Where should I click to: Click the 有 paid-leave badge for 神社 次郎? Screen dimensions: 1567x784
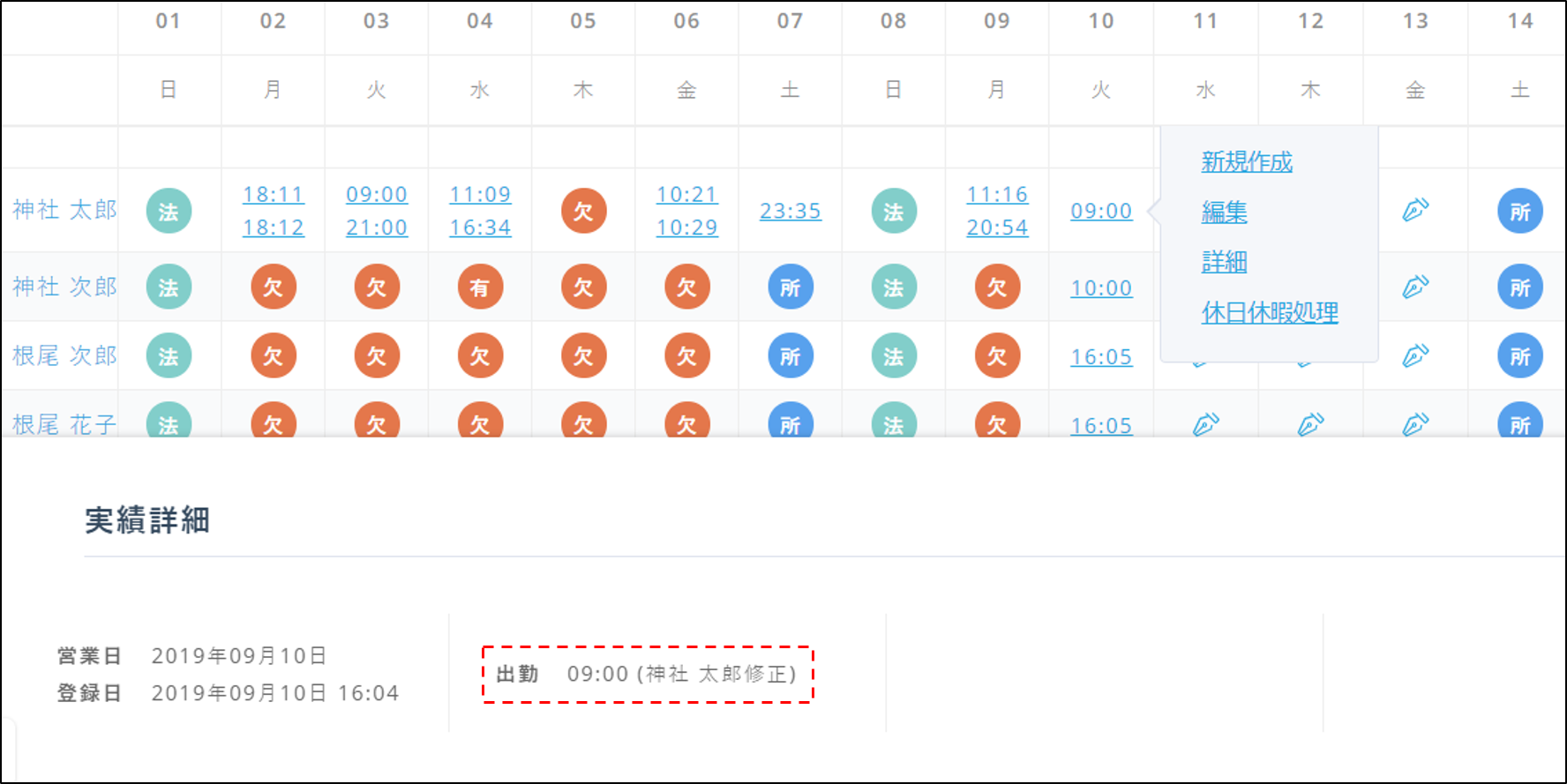tap(480, 287)
